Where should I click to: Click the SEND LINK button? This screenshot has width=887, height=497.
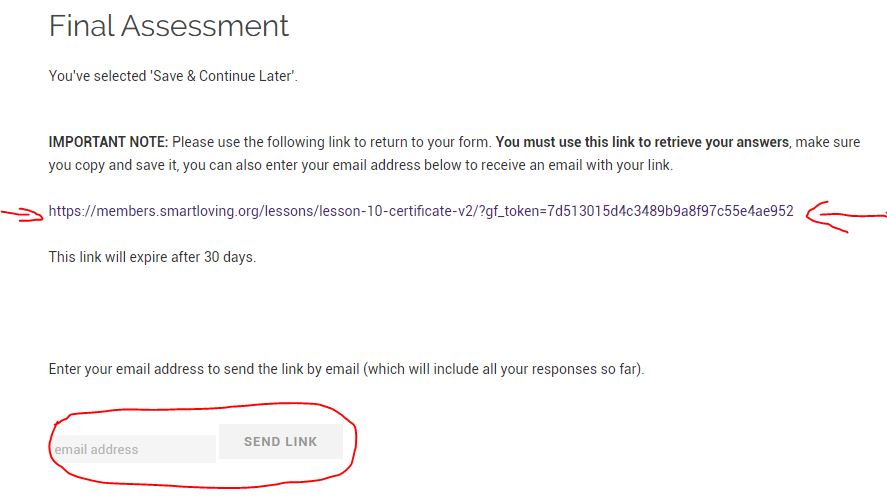280,441
